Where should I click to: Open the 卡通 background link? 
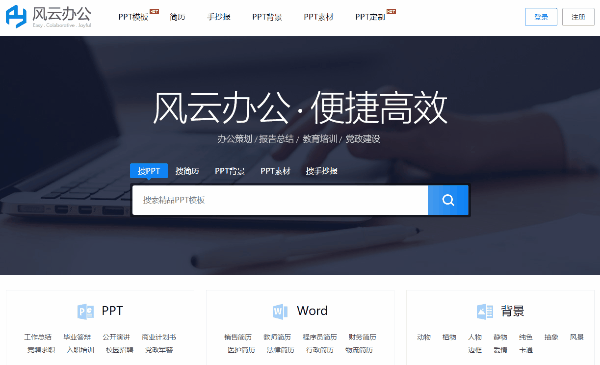click(526, 350)
